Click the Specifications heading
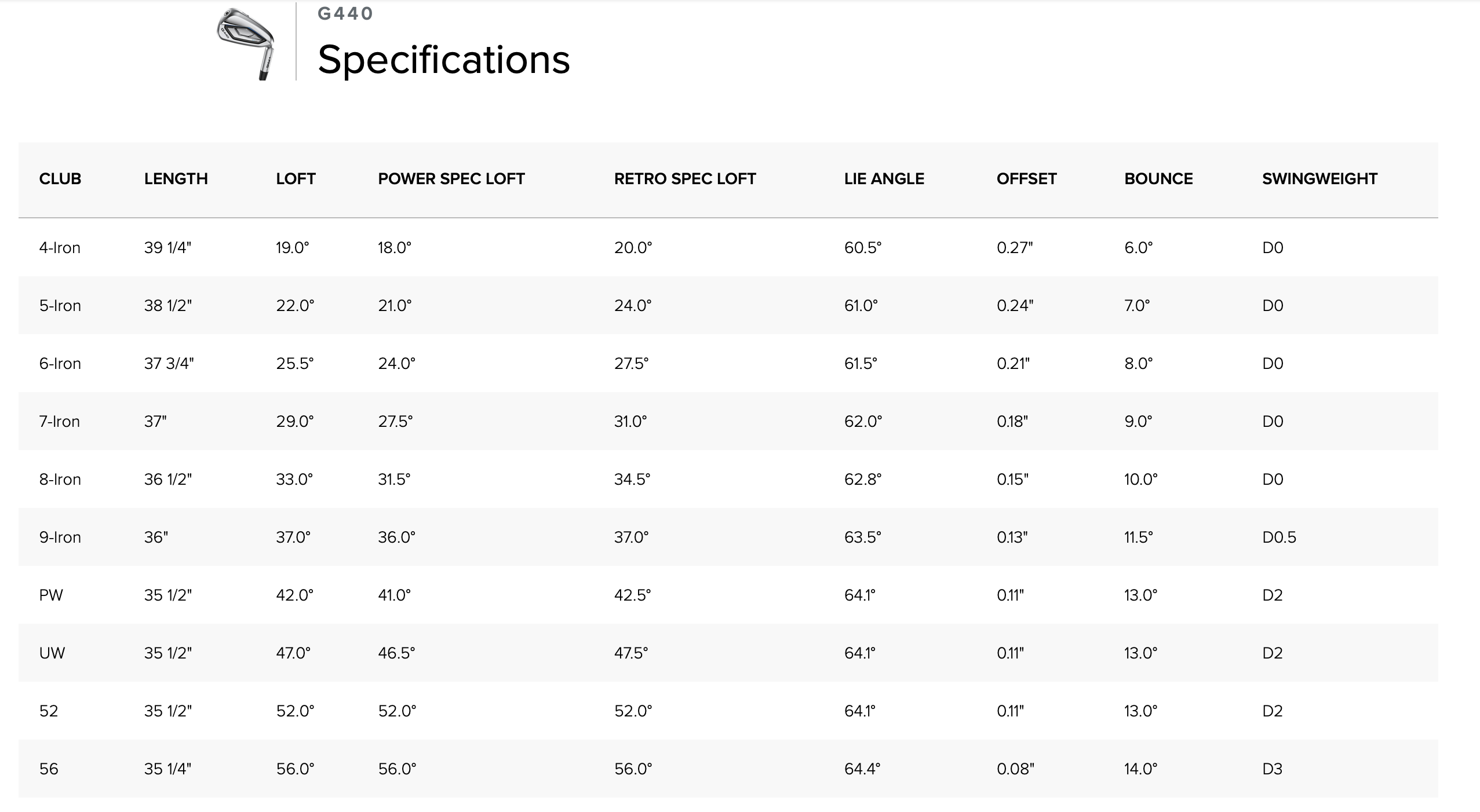The width and height of the screenshot is (1480, 812). tap(443, 59)
